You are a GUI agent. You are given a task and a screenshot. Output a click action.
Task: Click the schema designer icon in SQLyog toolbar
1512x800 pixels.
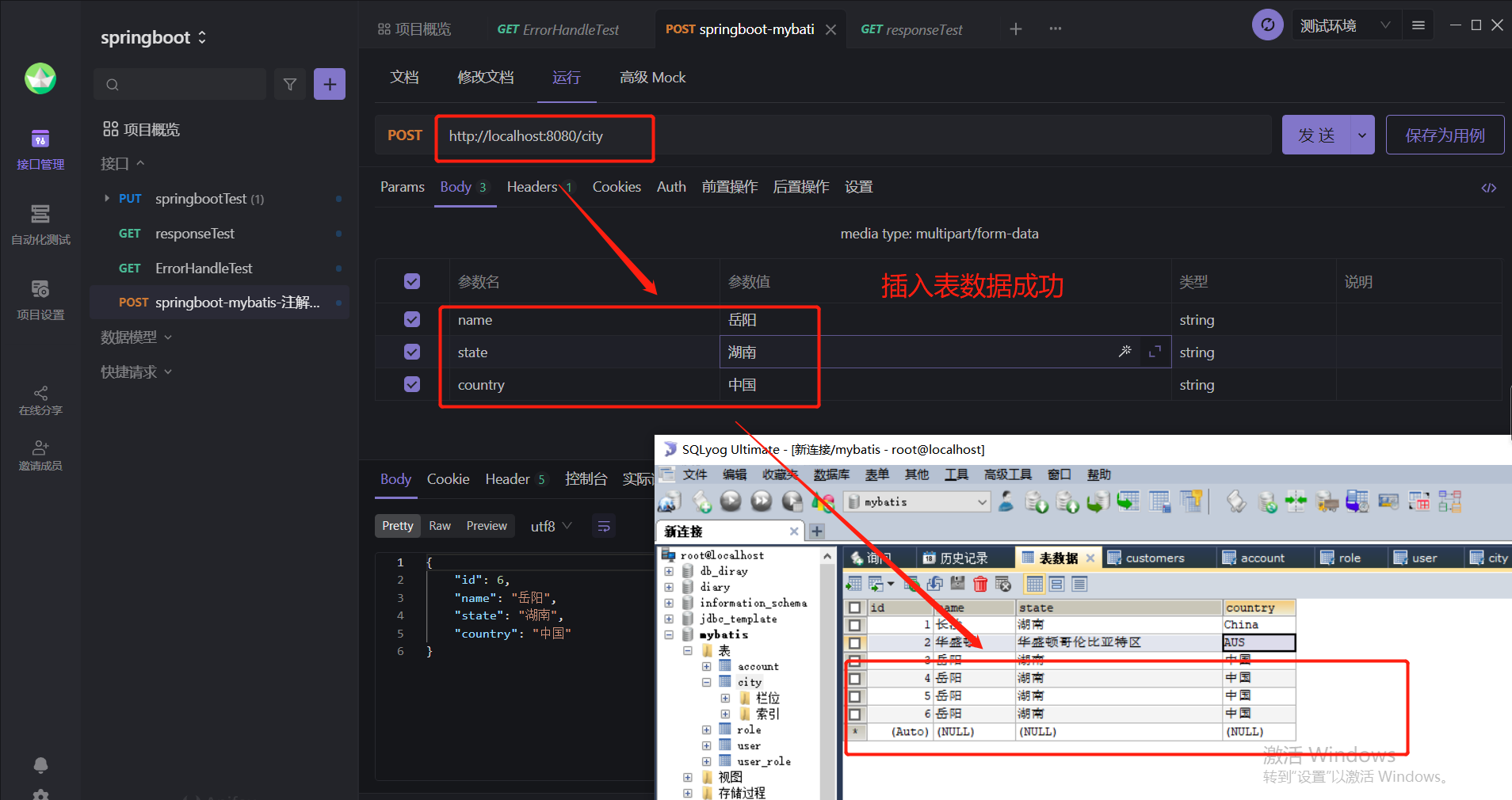(1450, 501)
